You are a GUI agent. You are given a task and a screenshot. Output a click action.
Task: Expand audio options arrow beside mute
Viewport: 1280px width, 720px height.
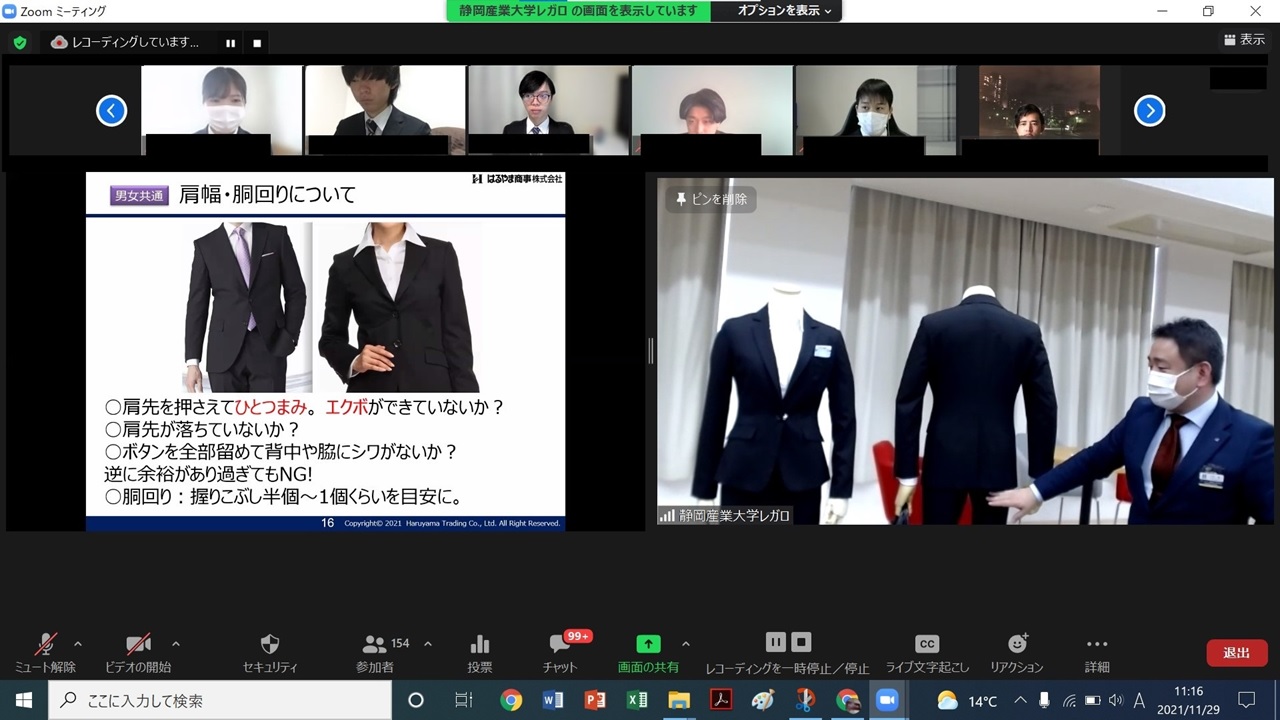pos(78,644)
